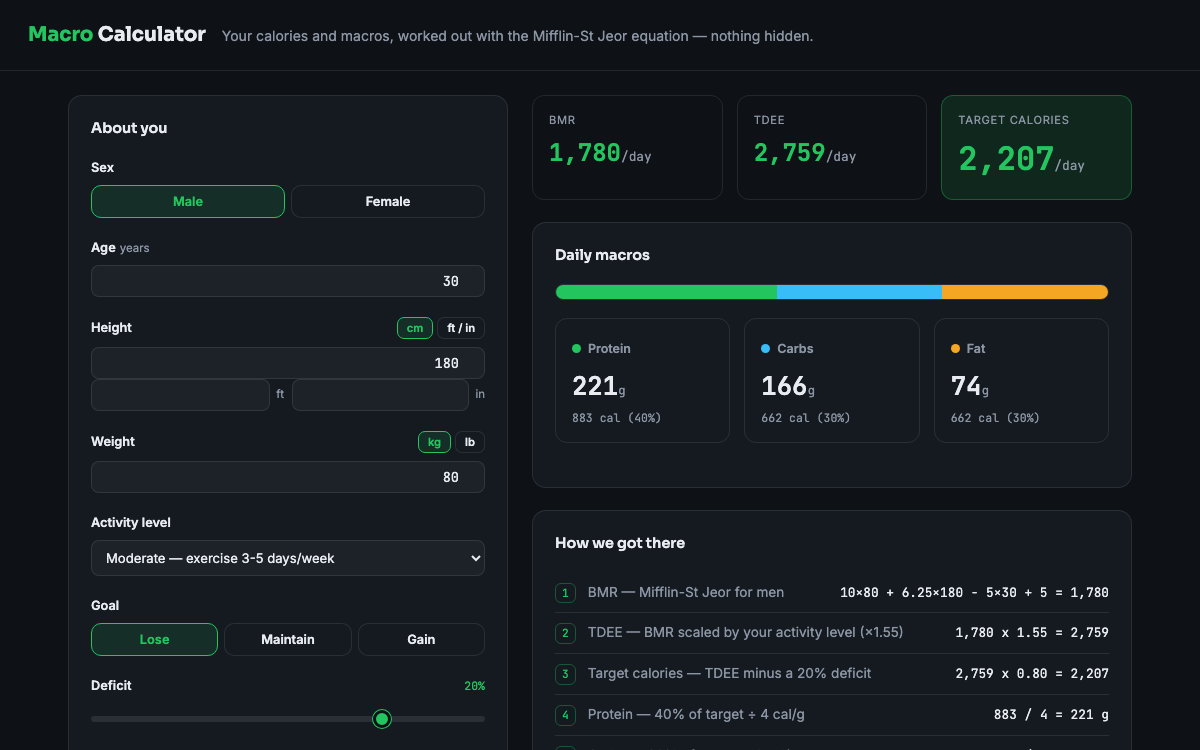This screenshot has width=1200, height=750.
Task: Click the '883 cal (40%)' protein value
Action: coord(616,418)
